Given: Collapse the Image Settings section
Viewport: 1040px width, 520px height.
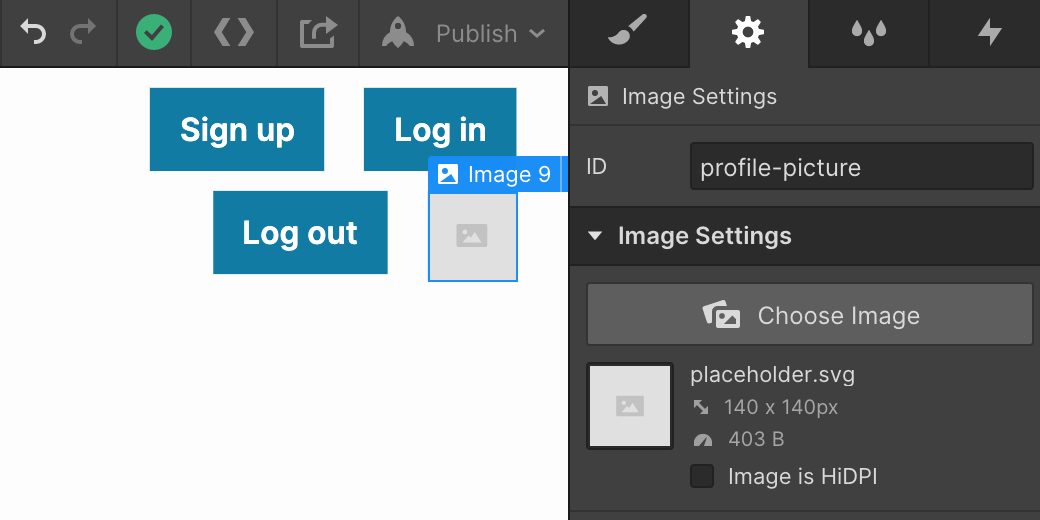Looking at the screenshot, I should click(x=596, y=235).
